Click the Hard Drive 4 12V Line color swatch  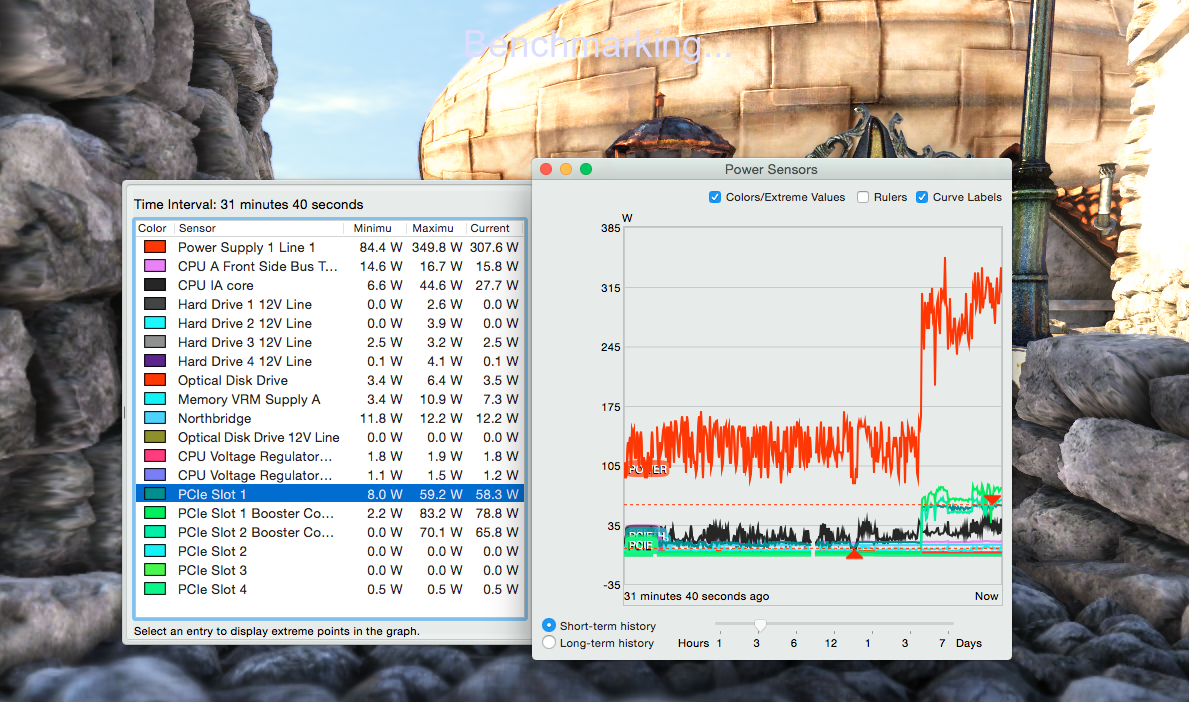[x=155, y=360]
